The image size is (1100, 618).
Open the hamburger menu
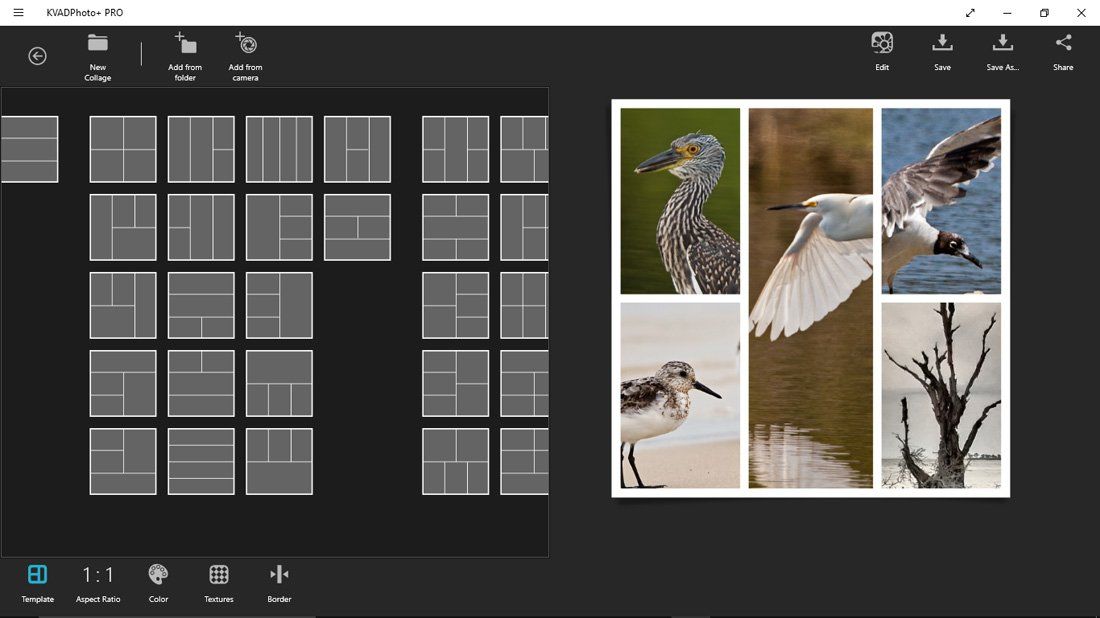click(x=17, y=12)
